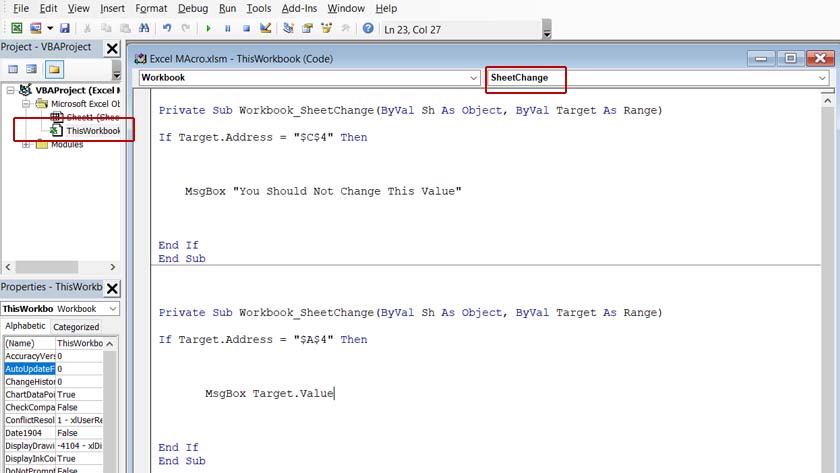Open the File menu
Image resolution: width=840 pixels, height=473 pixels.
[x=21, y=9]
